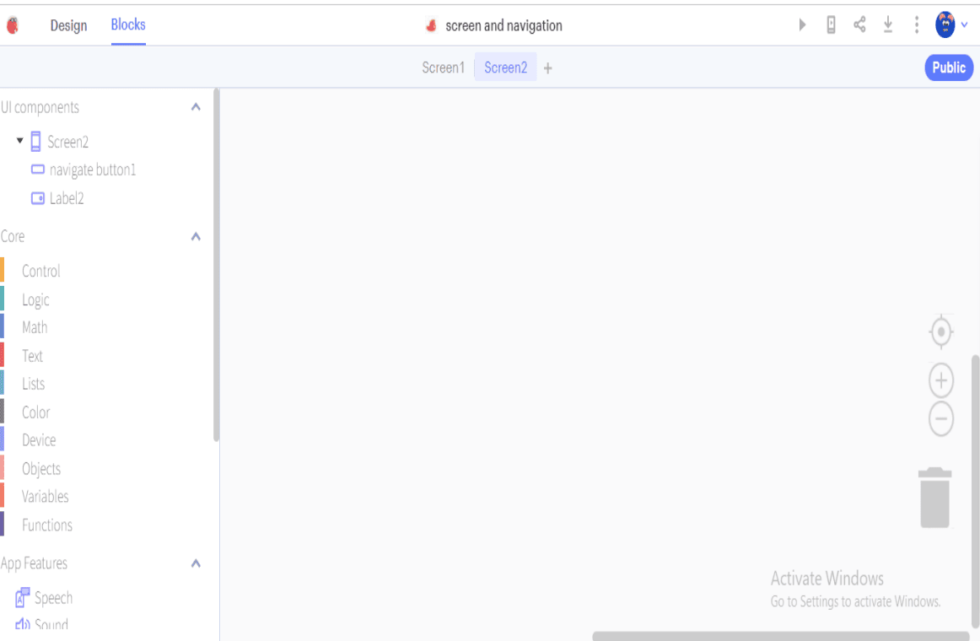Screen dimensions: 980x641
Task: Add a new screen with plus icon
Action: (x=548, y=68)
